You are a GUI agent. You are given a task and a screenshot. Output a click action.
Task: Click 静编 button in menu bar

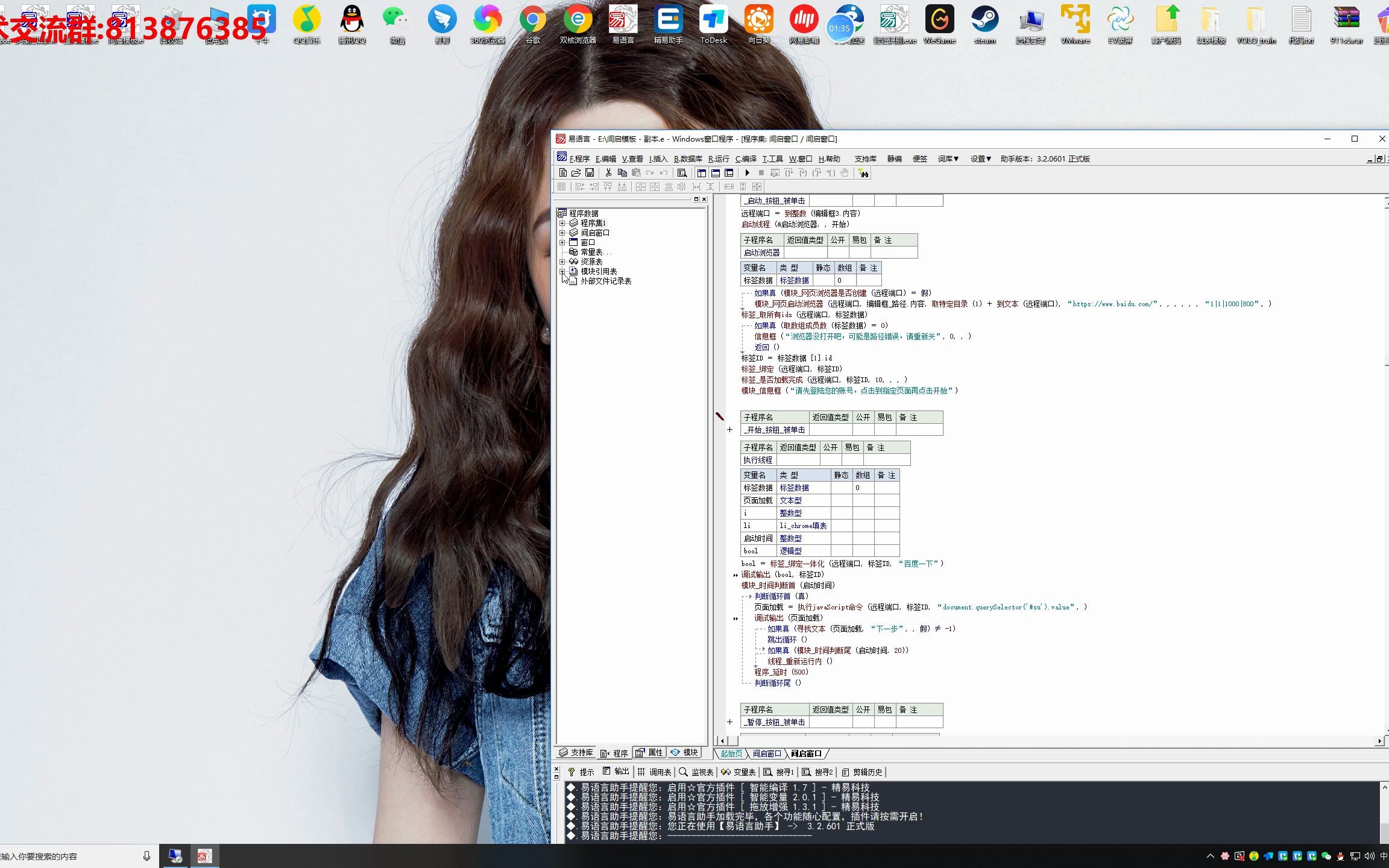click(x=895, y=159)
